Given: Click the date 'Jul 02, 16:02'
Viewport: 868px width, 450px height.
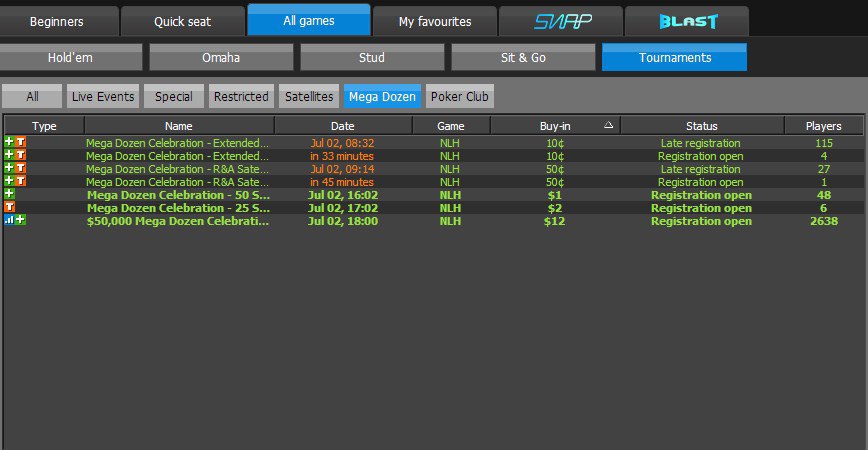Looking at the screenshot, I should 343,195.
